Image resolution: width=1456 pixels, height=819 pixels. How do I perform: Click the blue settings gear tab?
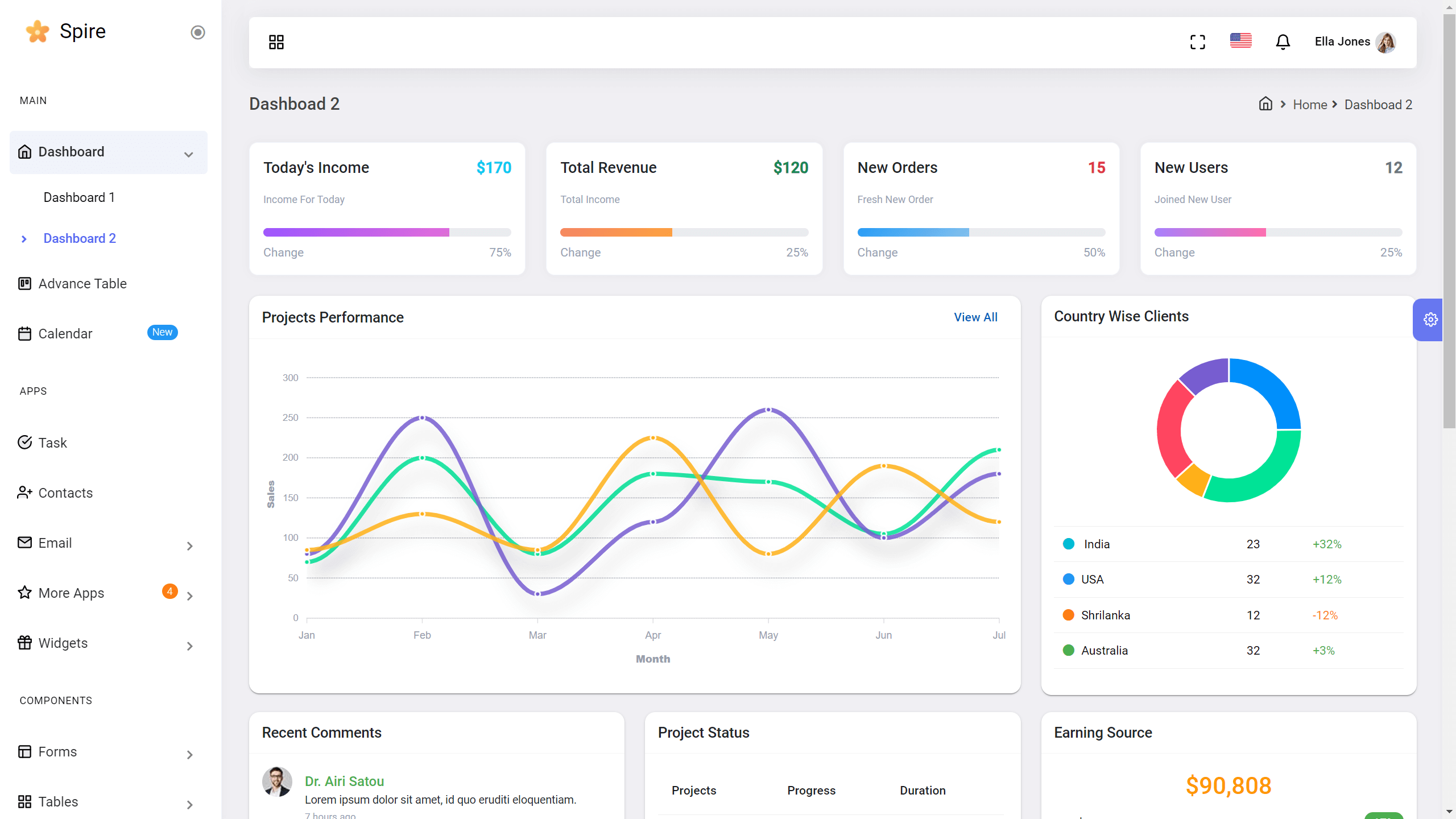[1430, 320]
